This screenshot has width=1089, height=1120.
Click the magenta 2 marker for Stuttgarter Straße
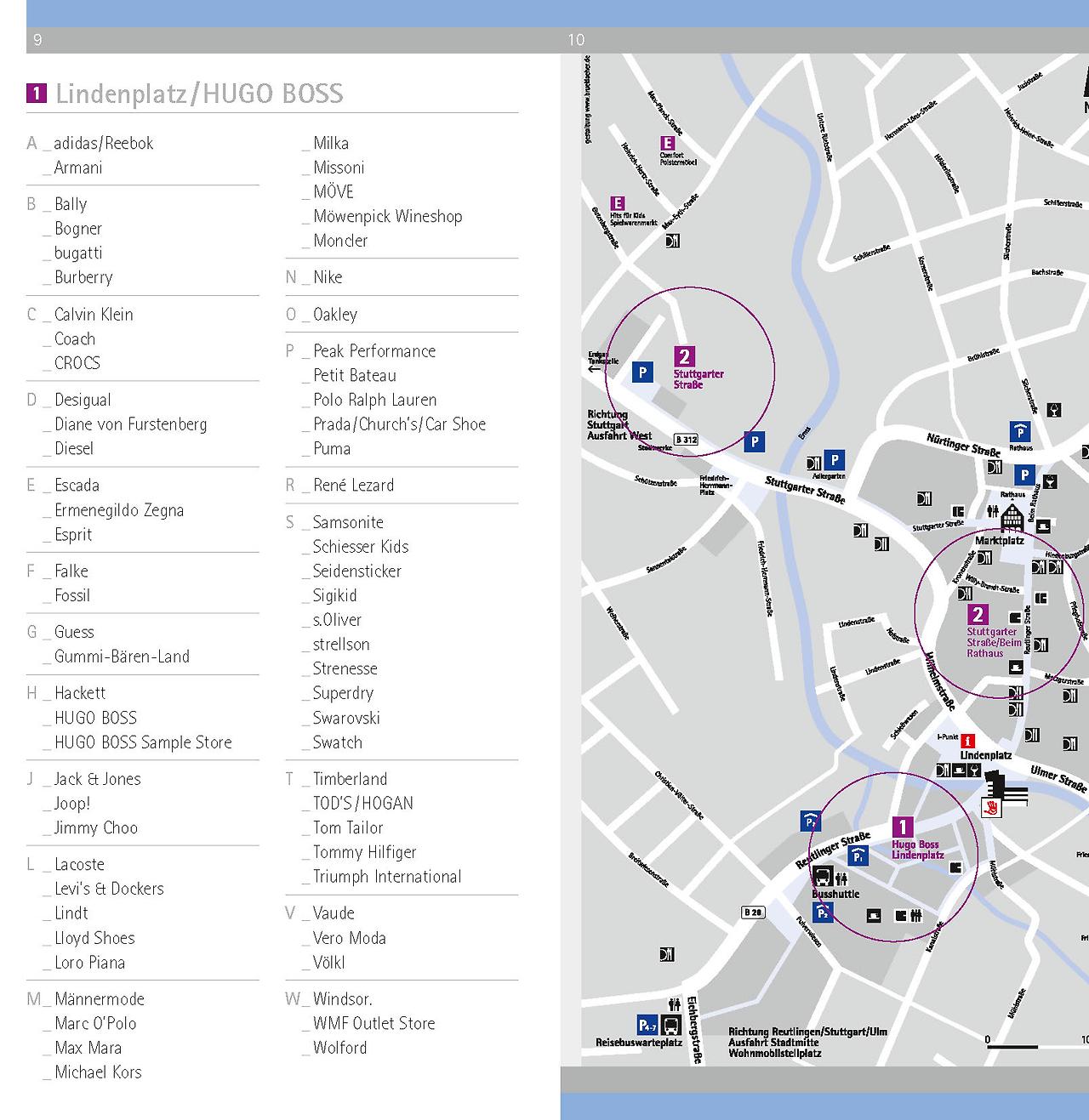pos(685,357)
